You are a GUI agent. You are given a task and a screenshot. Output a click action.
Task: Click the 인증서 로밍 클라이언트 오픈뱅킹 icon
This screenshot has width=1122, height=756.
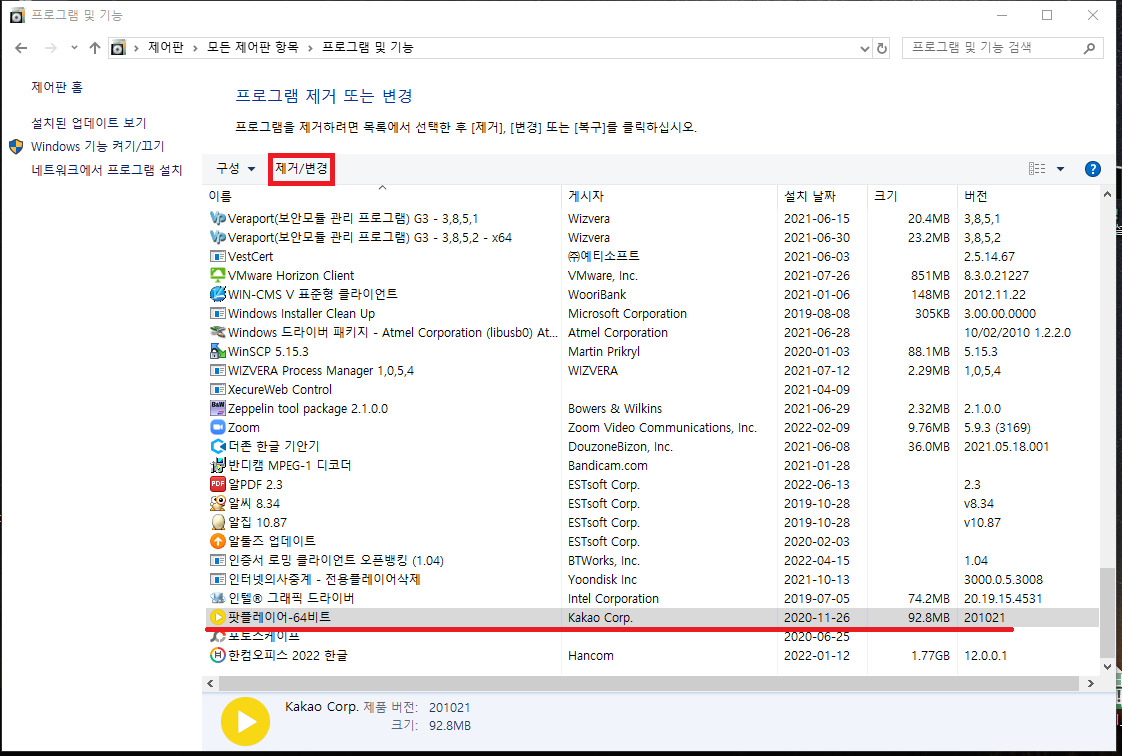[218, 560]
